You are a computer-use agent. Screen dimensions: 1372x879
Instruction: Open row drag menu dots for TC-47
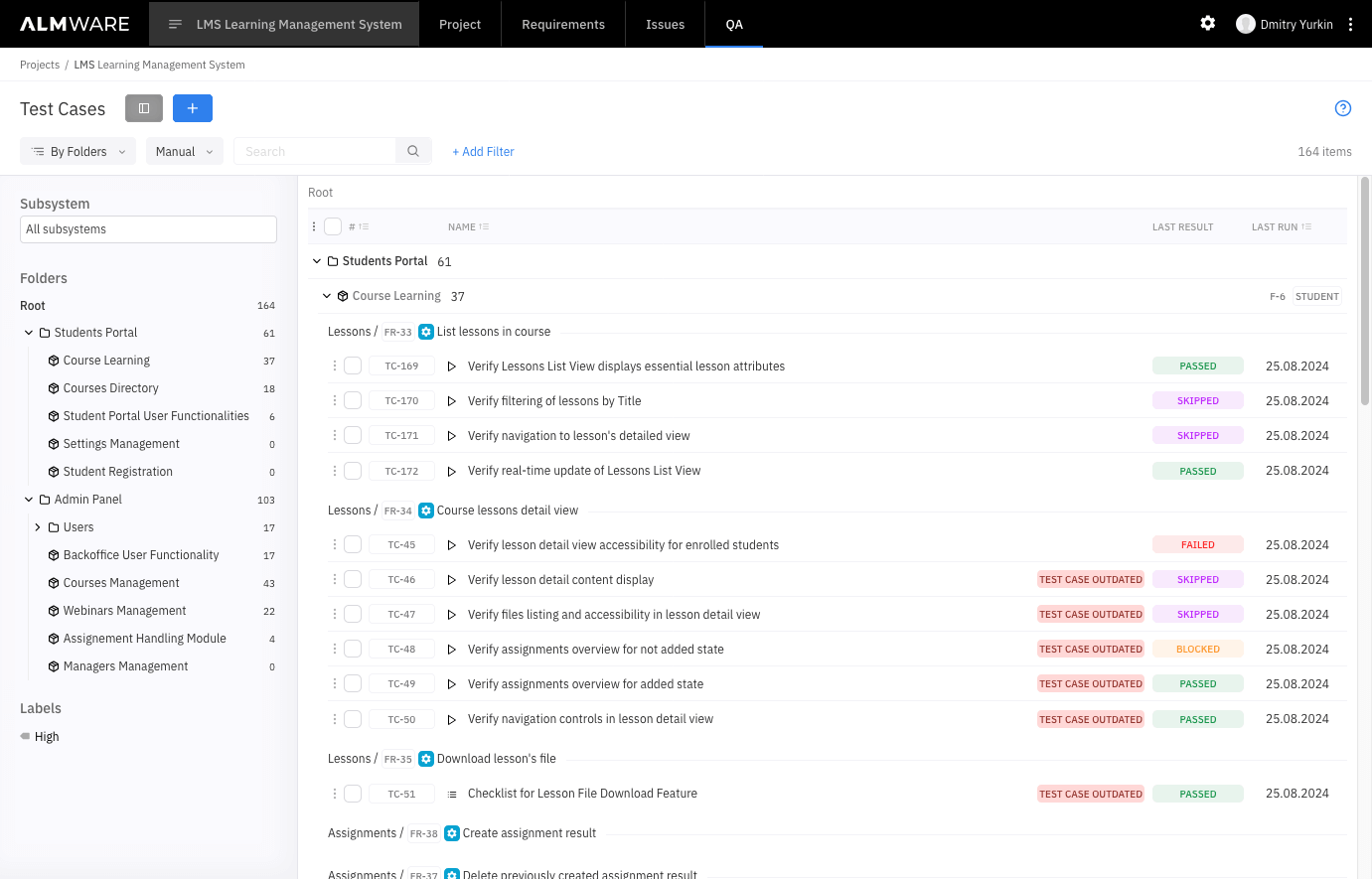tap(335, 615)
